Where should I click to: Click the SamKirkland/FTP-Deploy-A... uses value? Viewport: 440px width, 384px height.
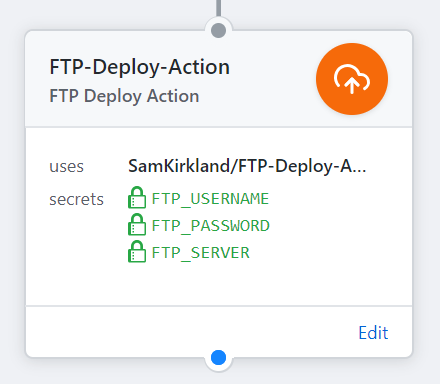click(247, 166)
